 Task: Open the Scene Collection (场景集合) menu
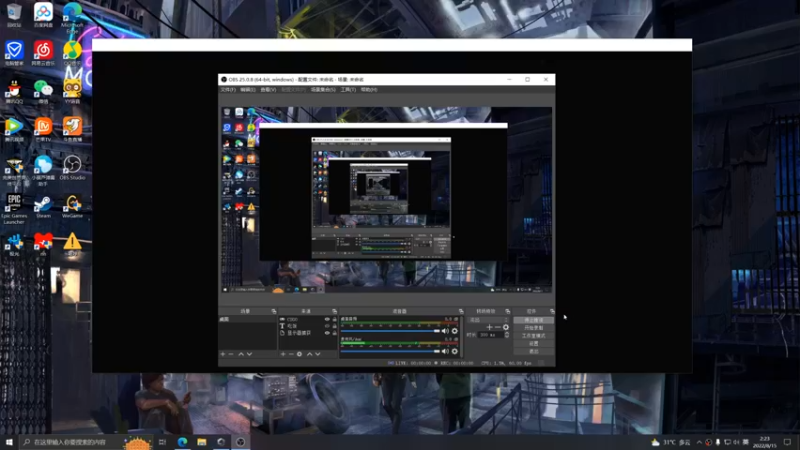[x=323, y=90]
